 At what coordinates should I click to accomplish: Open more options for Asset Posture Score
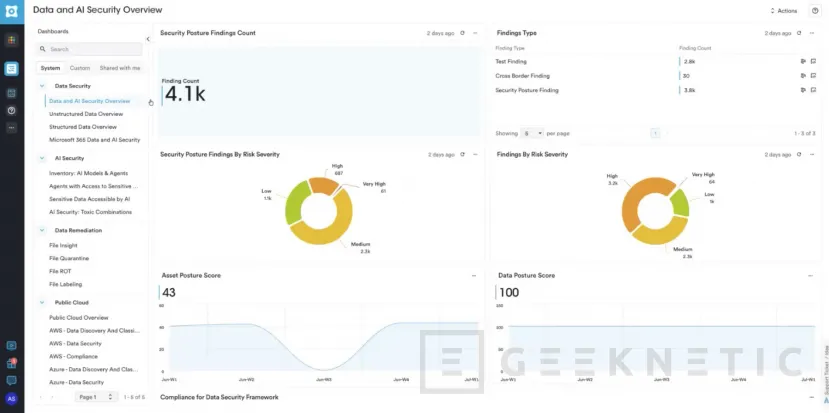point(474,276)
